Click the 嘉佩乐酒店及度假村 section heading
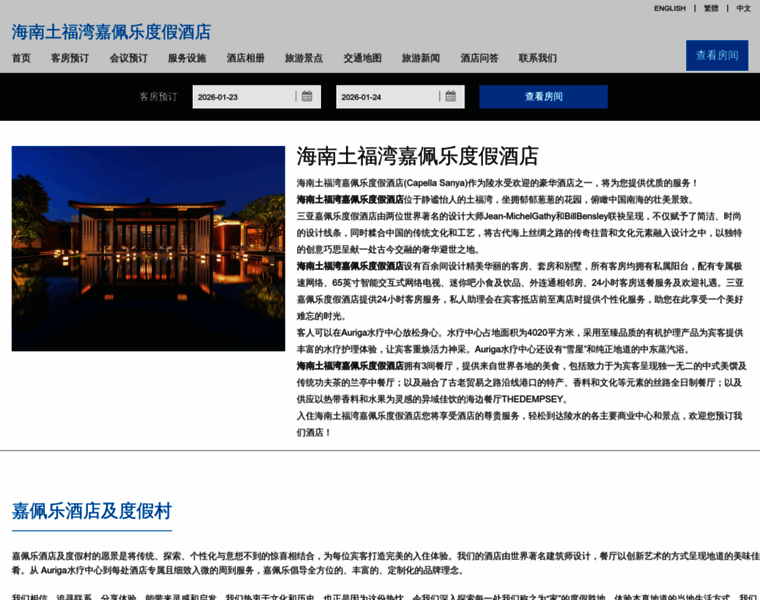Image resolution: width=760 pixels, height=600 pixels. [92, 511]
